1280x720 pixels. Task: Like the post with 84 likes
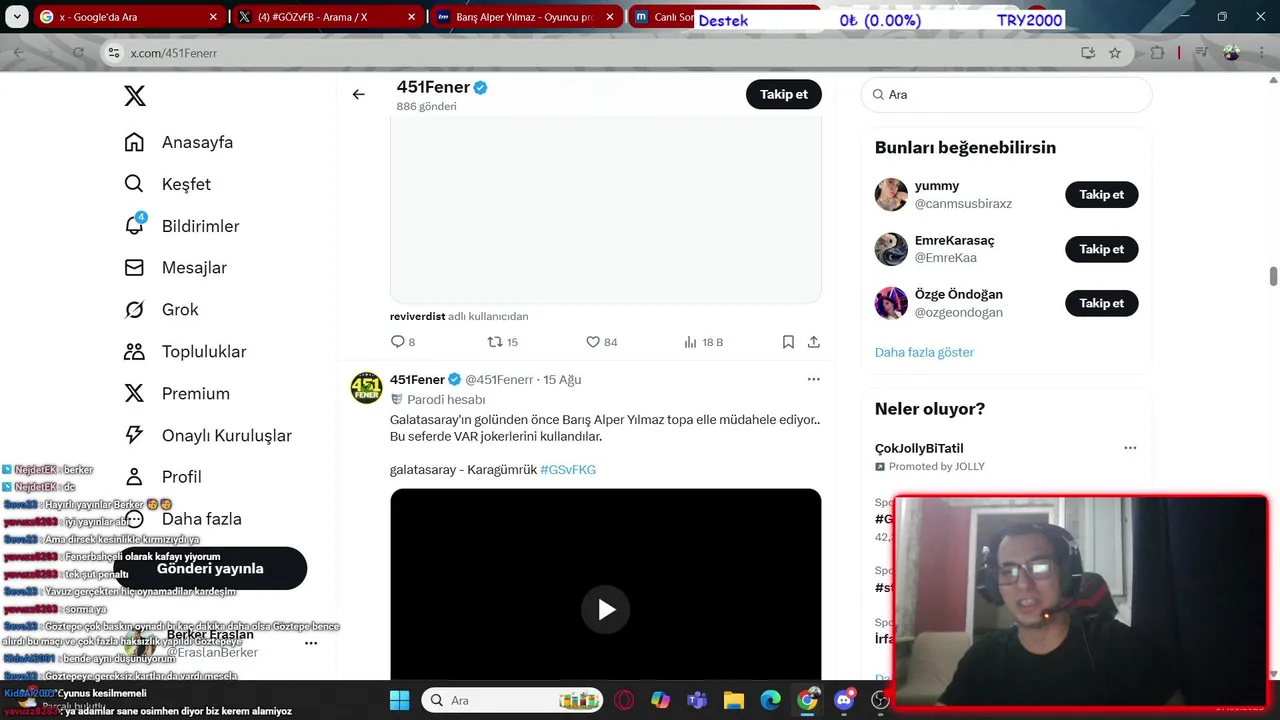point(601,342)
